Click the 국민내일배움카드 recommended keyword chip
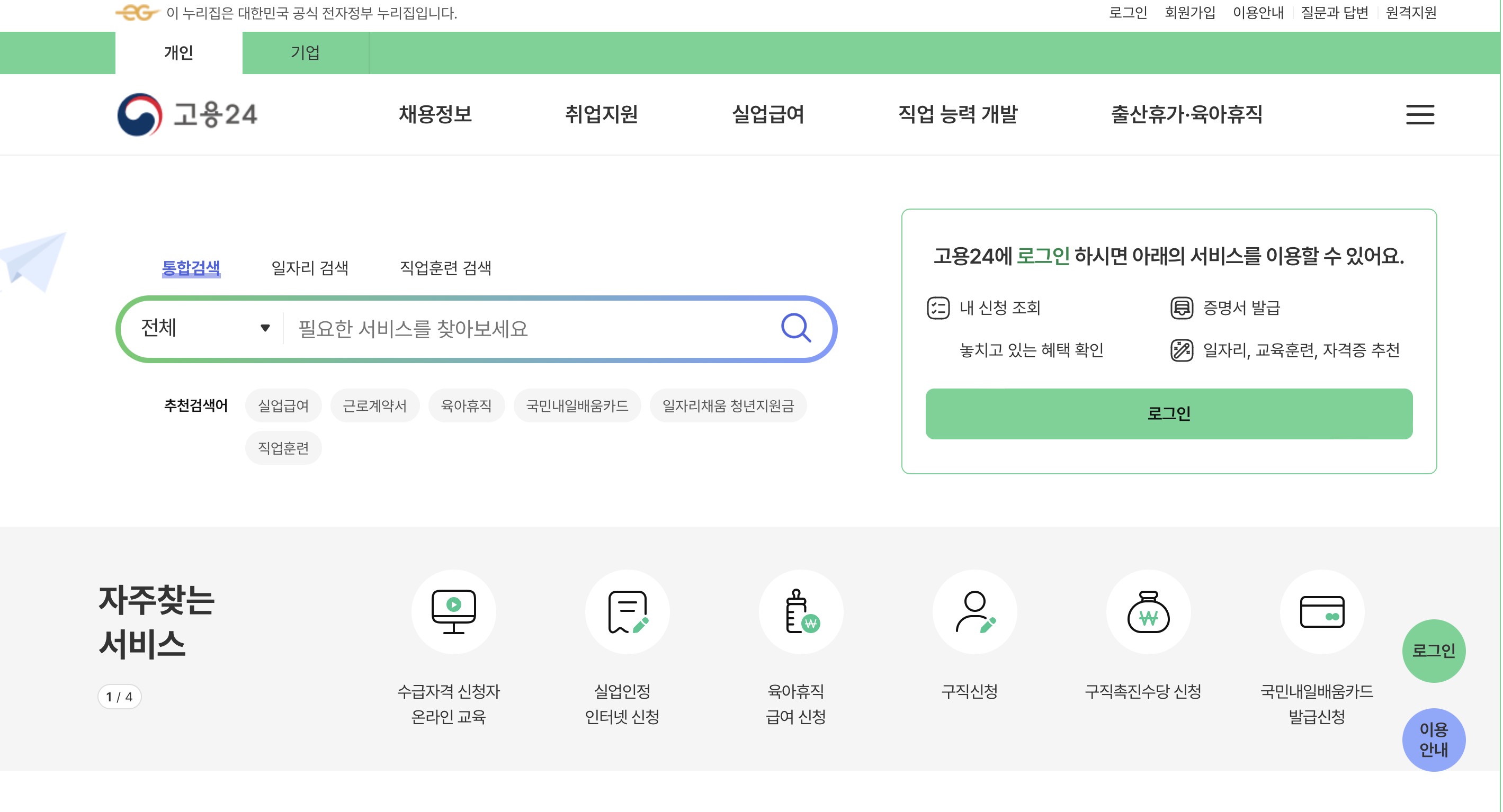 click(576, 405)
